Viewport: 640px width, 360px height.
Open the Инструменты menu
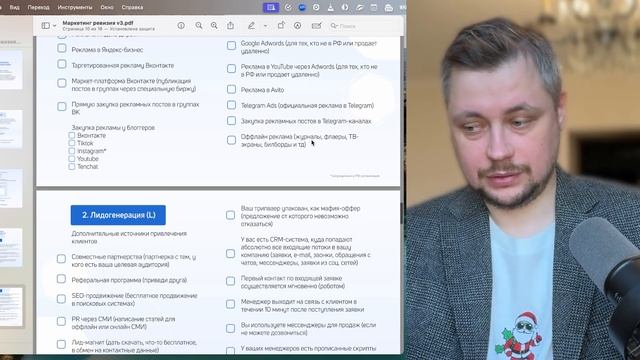(x=75, y=7)
